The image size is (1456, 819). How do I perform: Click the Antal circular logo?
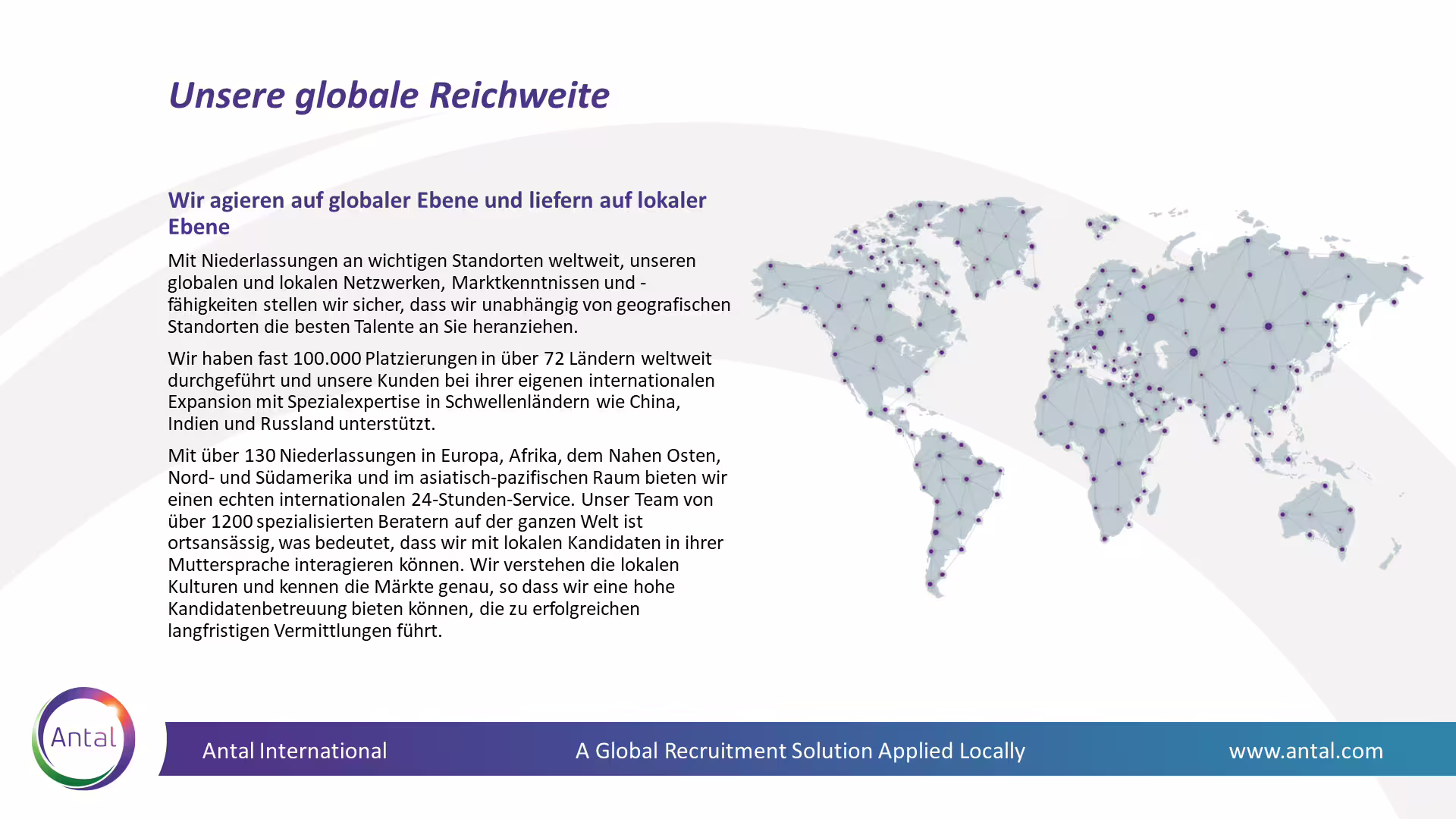[x=83, y=738]
